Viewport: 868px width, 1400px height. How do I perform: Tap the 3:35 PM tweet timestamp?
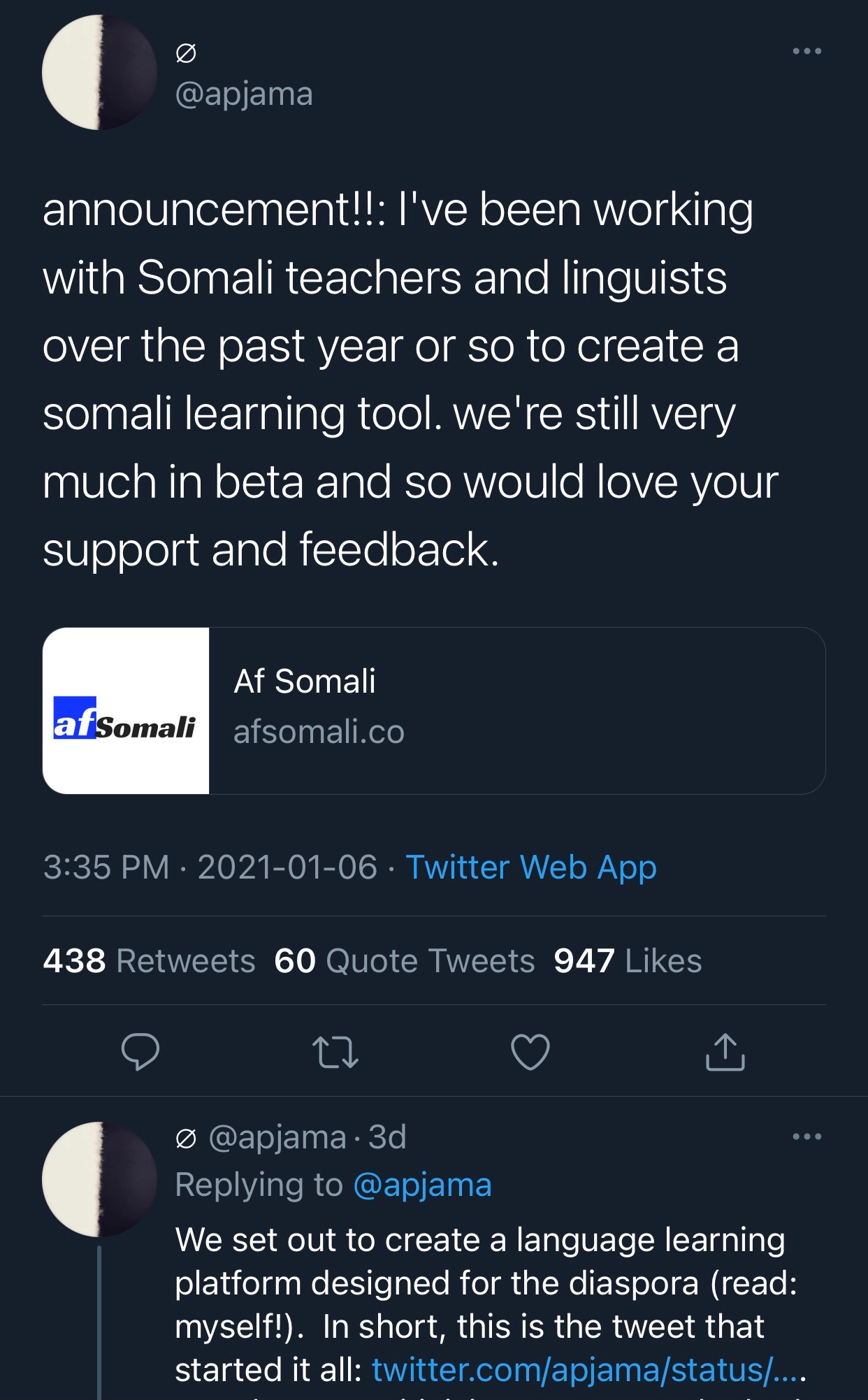[106, 867]
